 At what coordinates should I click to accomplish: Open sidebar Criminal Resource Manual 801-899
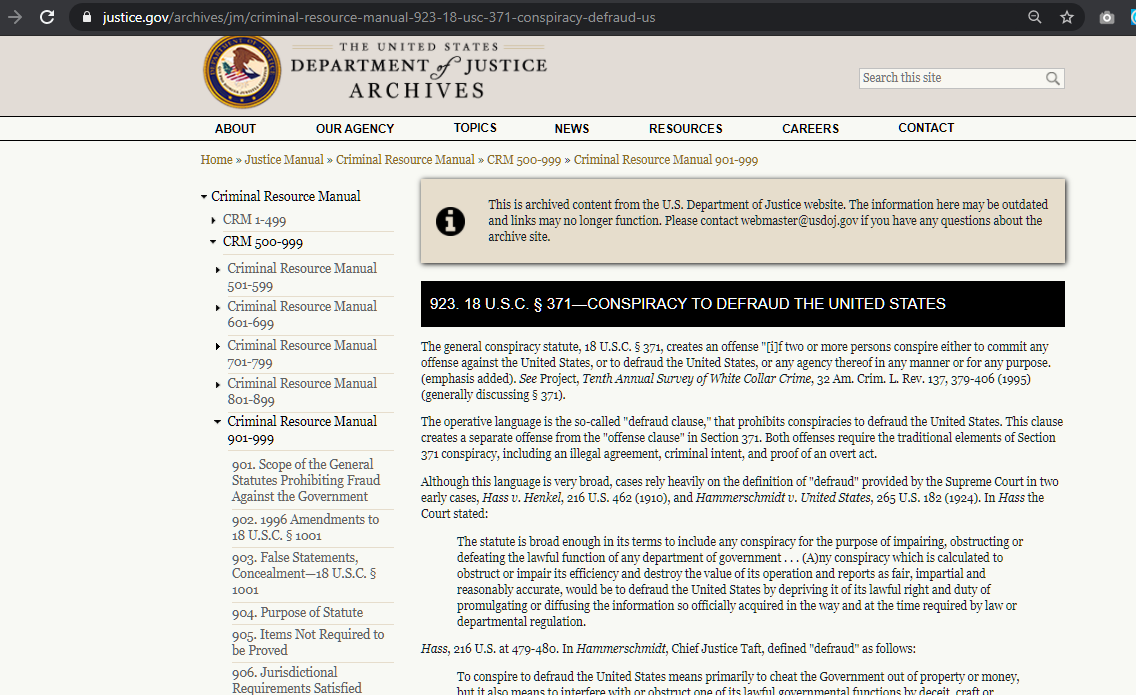pyautogui.click(x=302, y=391)
